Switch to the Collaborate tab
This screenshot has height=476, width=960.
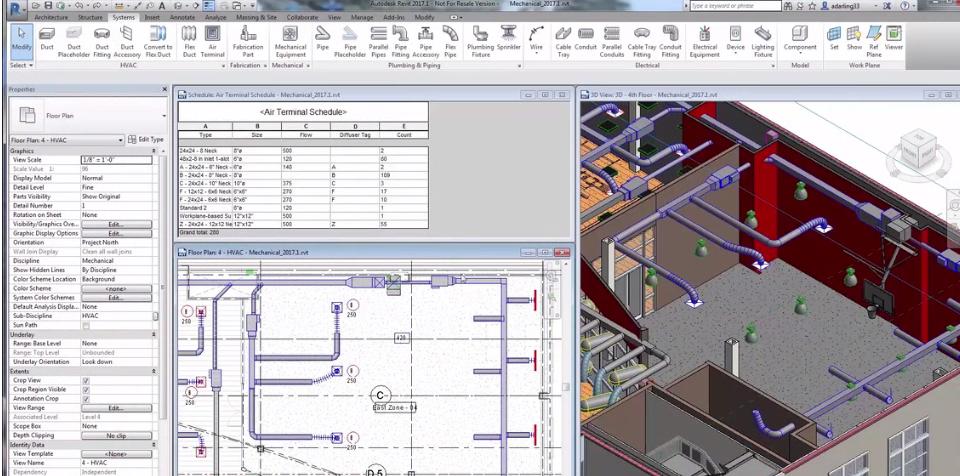point(302,18)
